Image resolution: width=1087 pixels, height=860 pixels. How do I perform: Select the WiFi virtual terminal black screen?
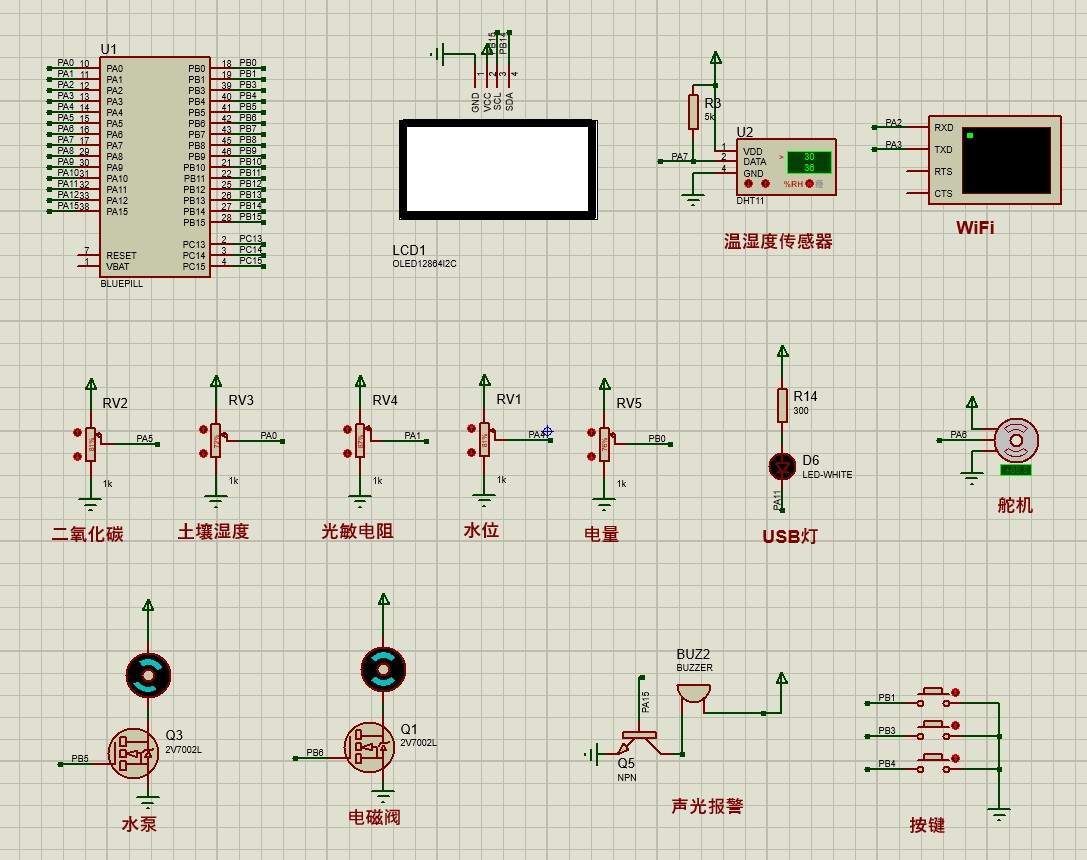pyautogui.click(x=1006, y=160)
